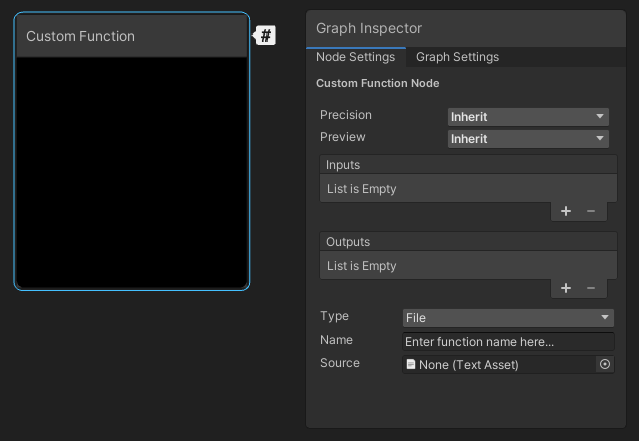
Task: Click the Outputs list header
Action: click(468, 242)
